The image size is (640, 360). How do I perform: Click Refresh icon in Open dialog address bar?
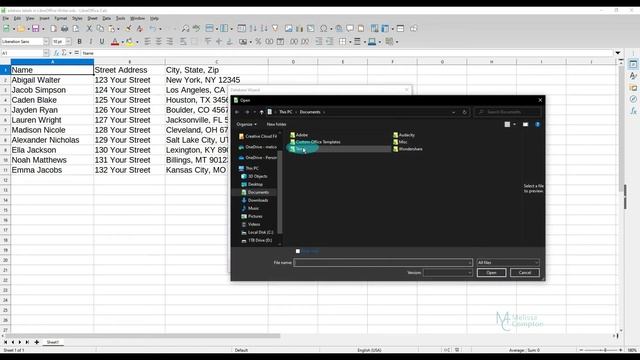[464, 112]
